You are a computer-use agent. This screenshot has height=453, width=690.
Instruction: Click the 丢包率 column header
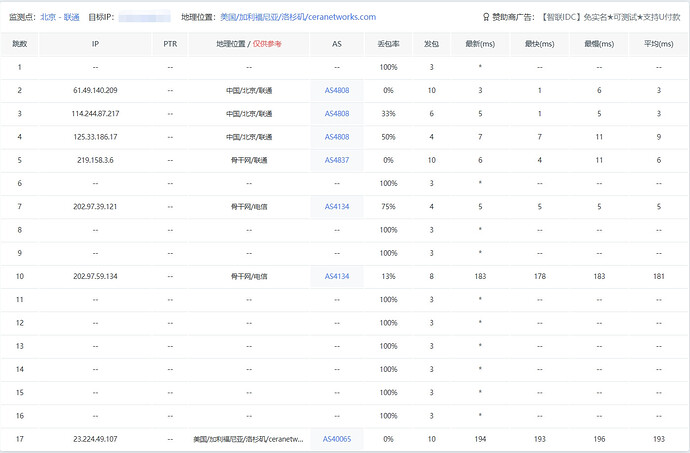pyautogui.click(x=389, y=44)
